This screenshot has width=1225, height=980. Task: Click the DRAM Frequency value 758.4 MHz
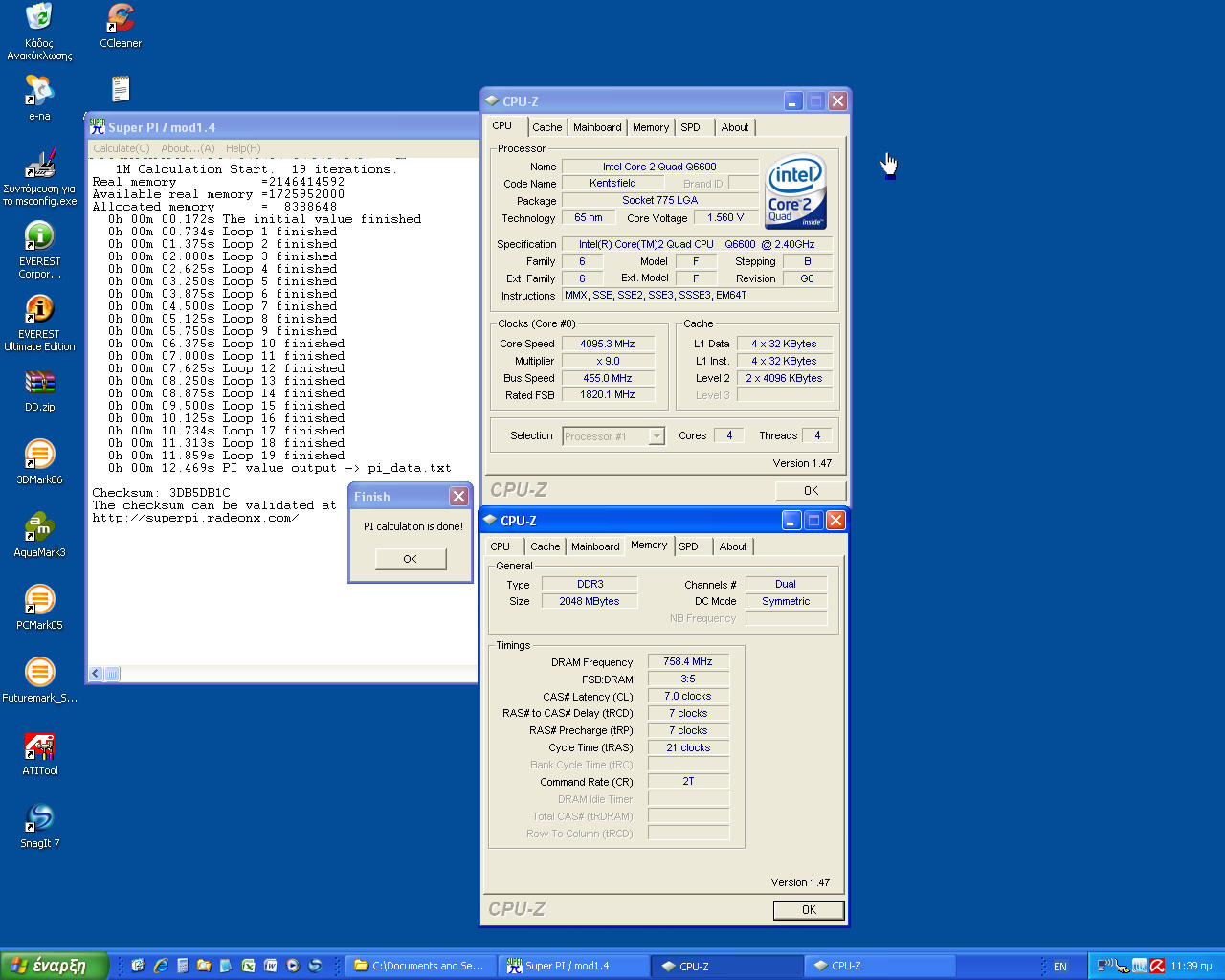point(688,661)
